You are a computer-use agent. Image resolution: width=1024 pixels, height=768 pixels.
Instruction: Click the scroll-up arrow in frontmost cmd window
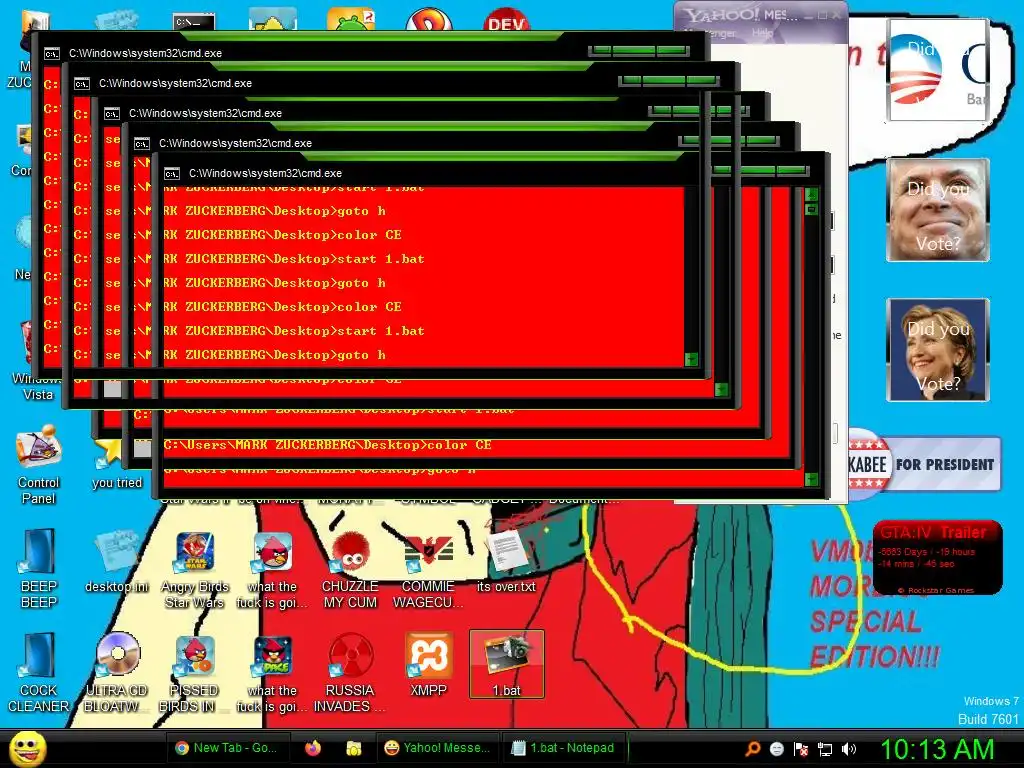(x=811, y=195)
